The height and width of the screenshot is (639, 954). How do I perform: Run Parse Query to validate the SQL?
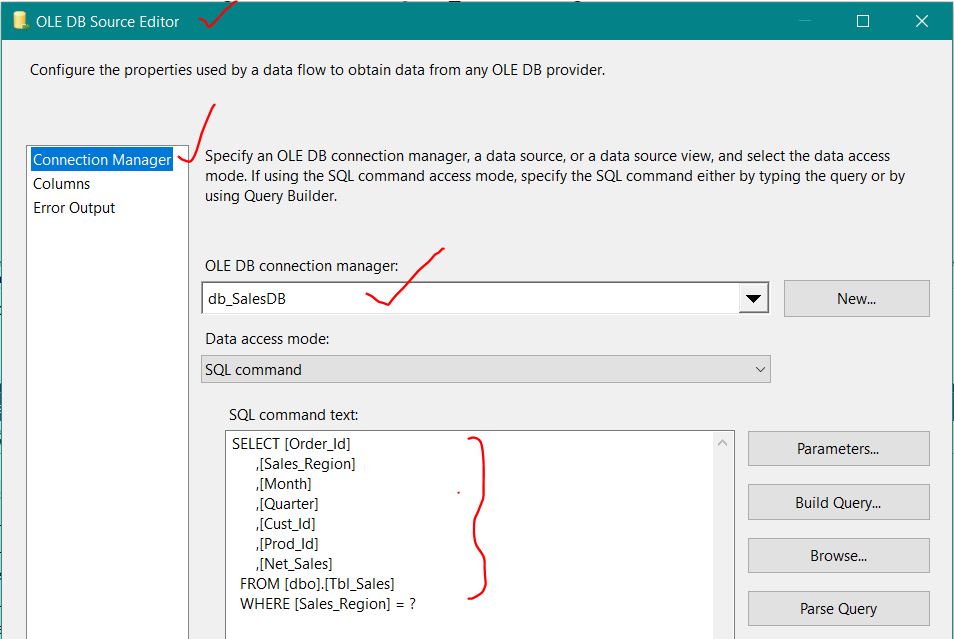point(838,608)
